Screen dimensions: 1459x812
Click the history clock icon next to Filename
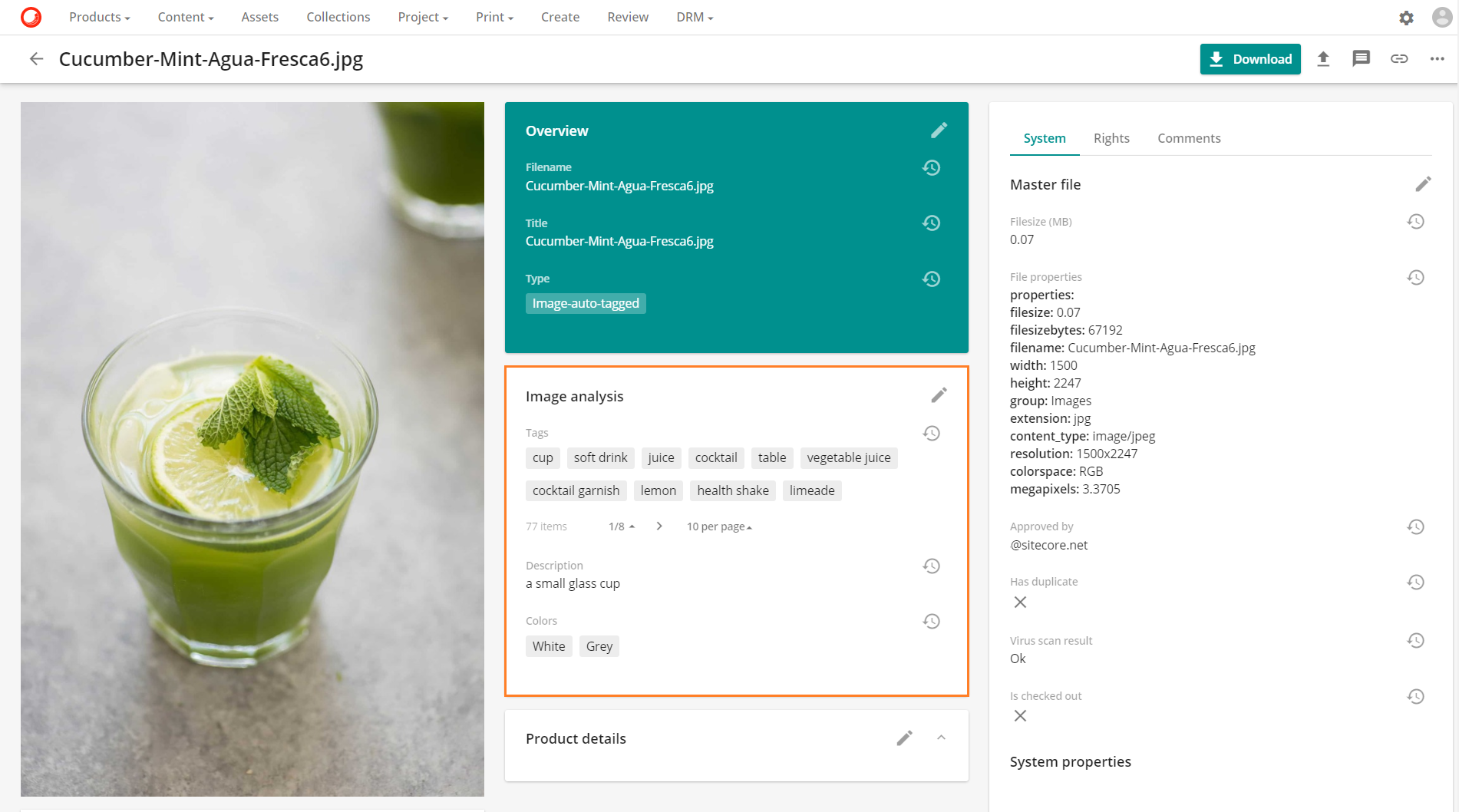point(931,167)
